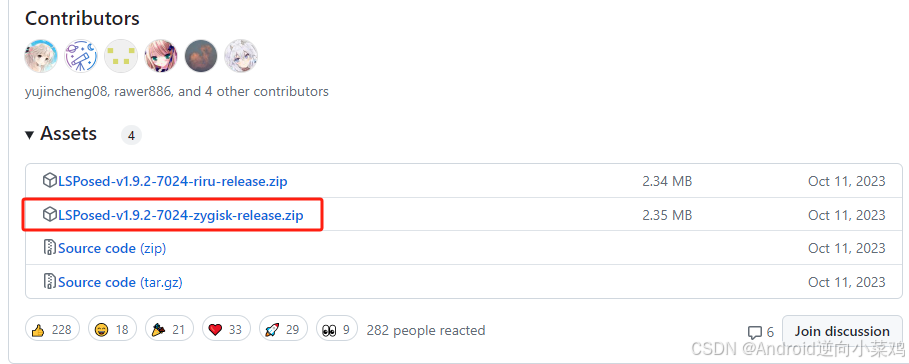909x364 pixels.
Task: Open the pink-haired anime avatar profile
Action: pos(161,56)
